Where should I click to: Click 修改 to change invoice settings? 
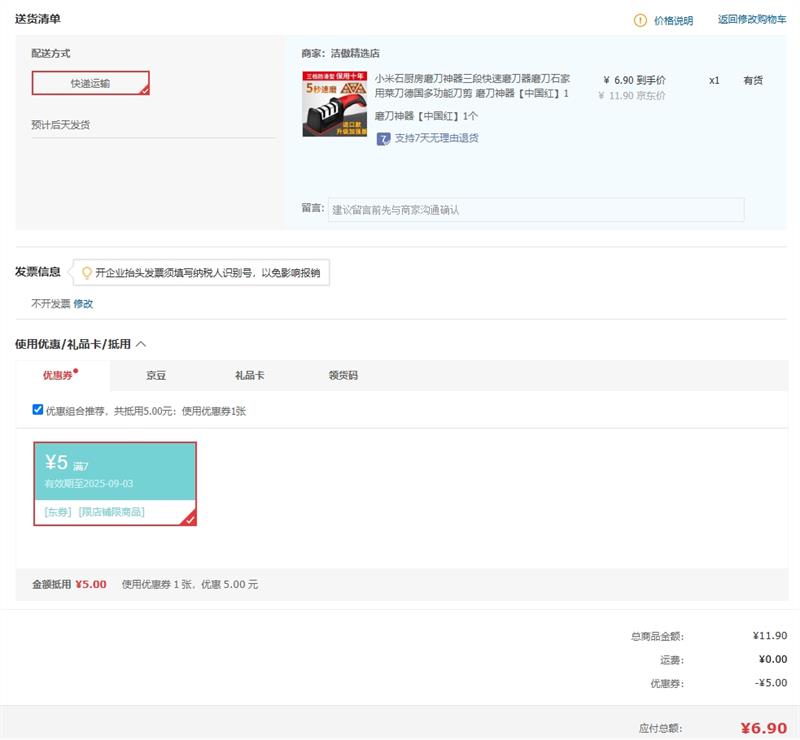pos(83,304)
